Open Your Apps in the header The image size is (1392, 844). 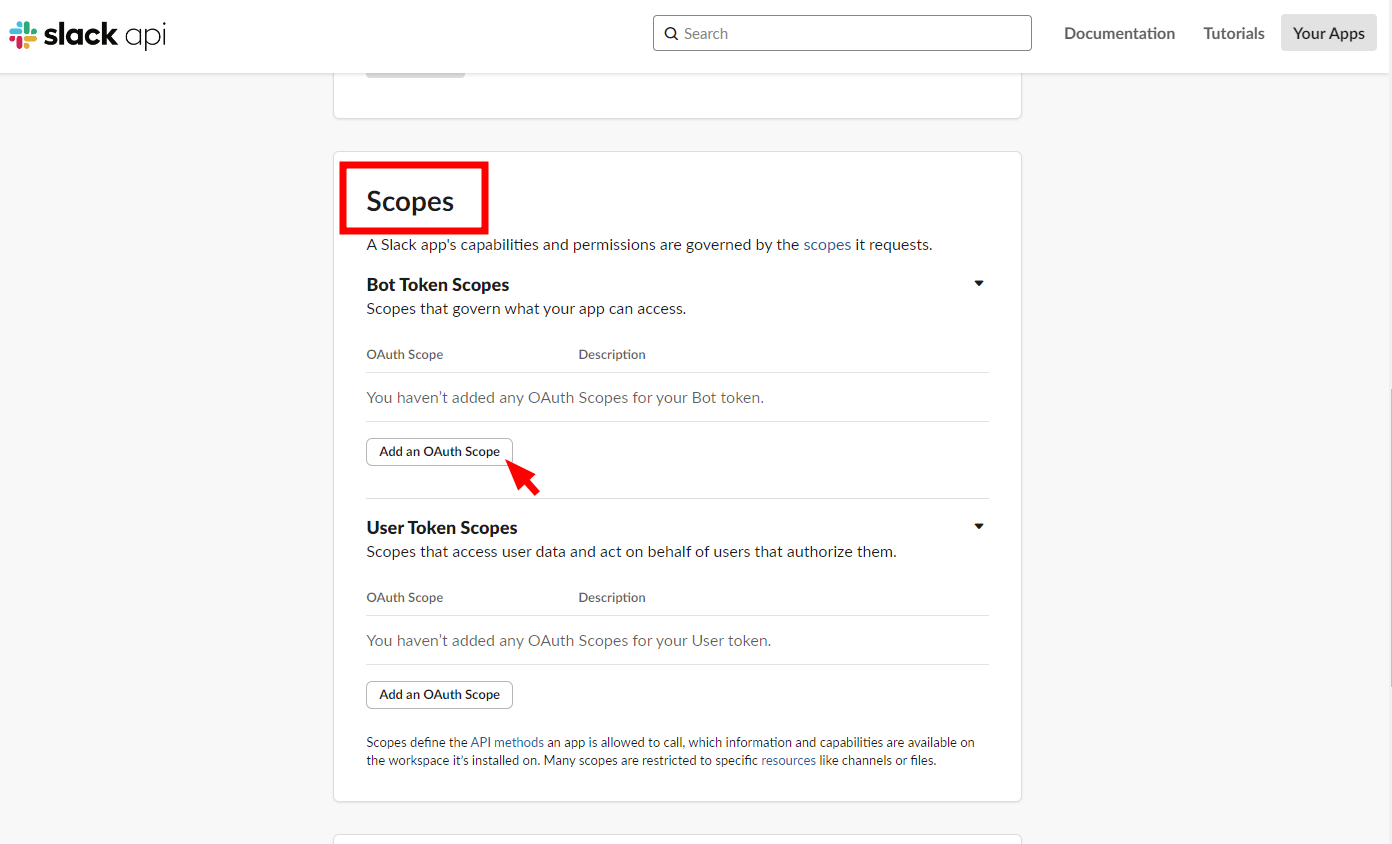(1328, 34)
